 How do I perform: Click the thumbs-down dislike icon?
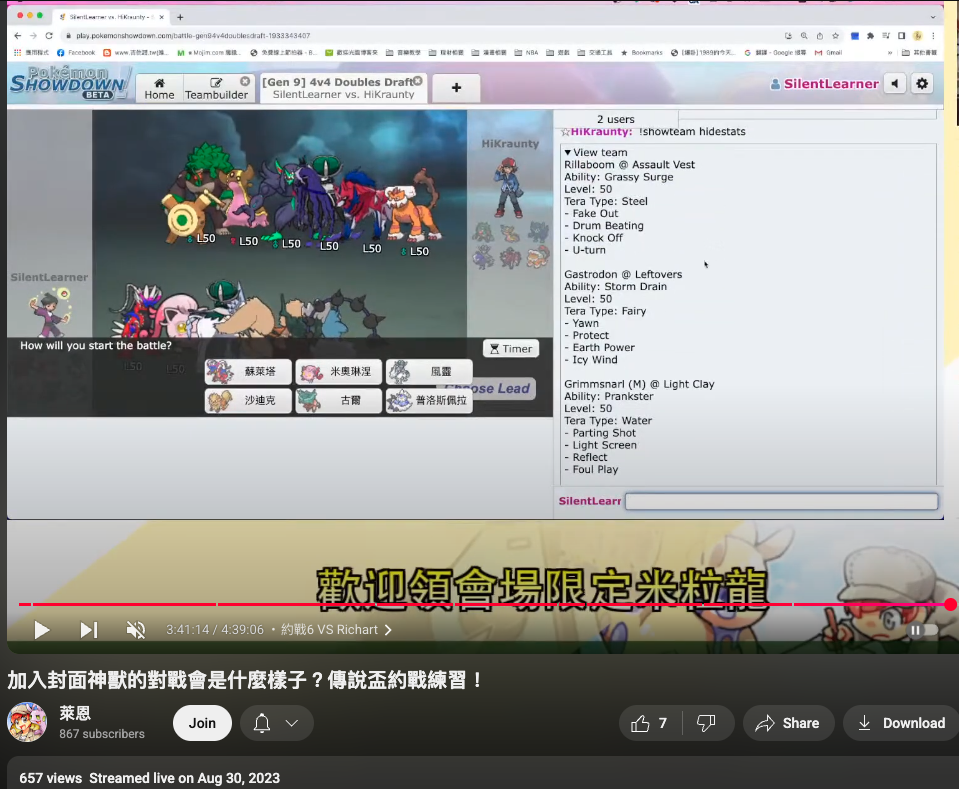(x=706, y=723)
